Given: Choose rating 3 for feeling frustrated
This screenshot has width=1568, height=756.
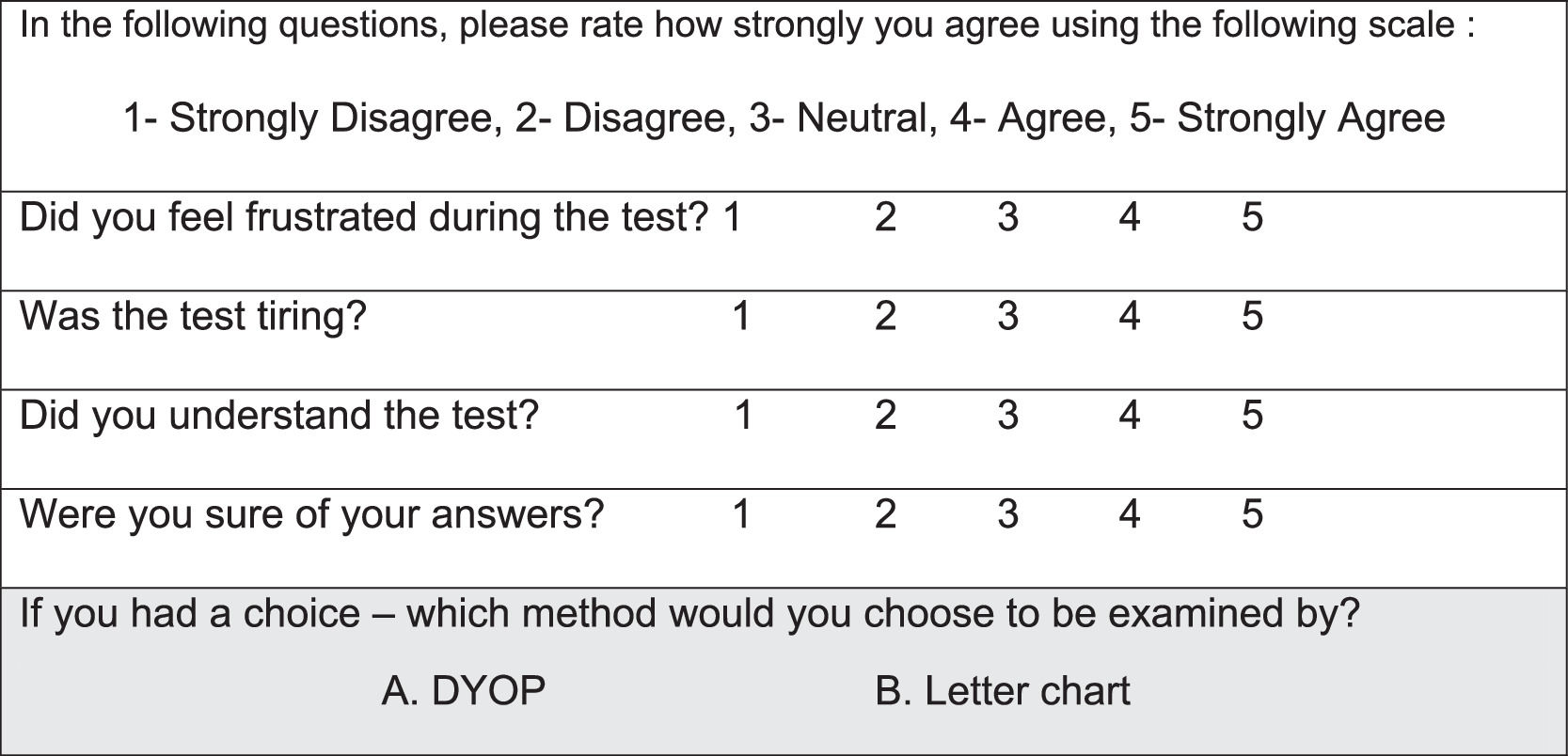Looking at the screenshot, I should pyautogui.click(x=1007, y=218).
